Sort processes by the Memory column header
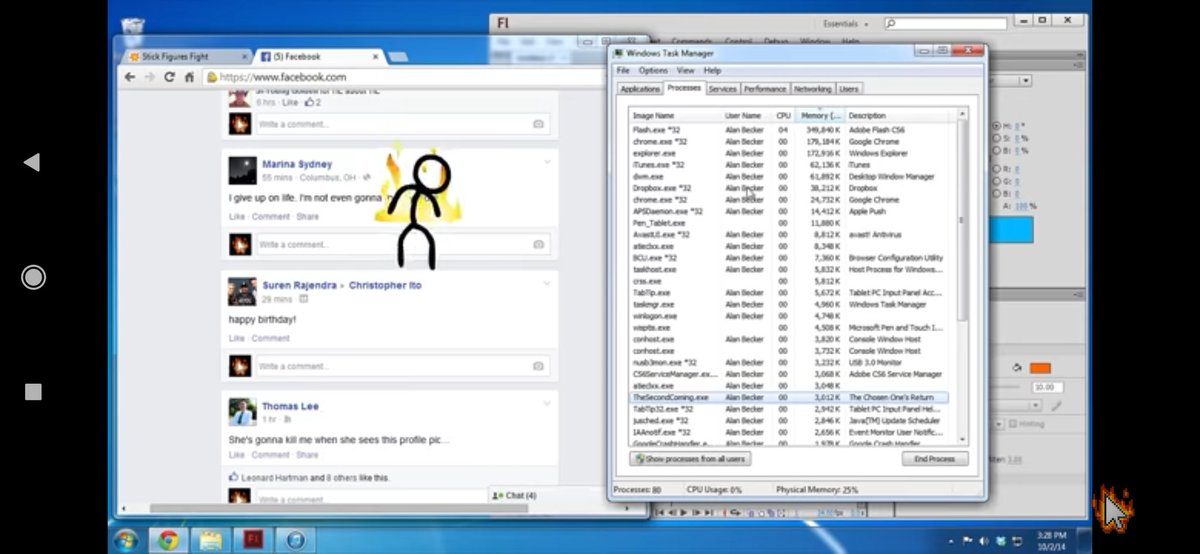The height and width of the screenshot is (554, 1200). [821, 116]
